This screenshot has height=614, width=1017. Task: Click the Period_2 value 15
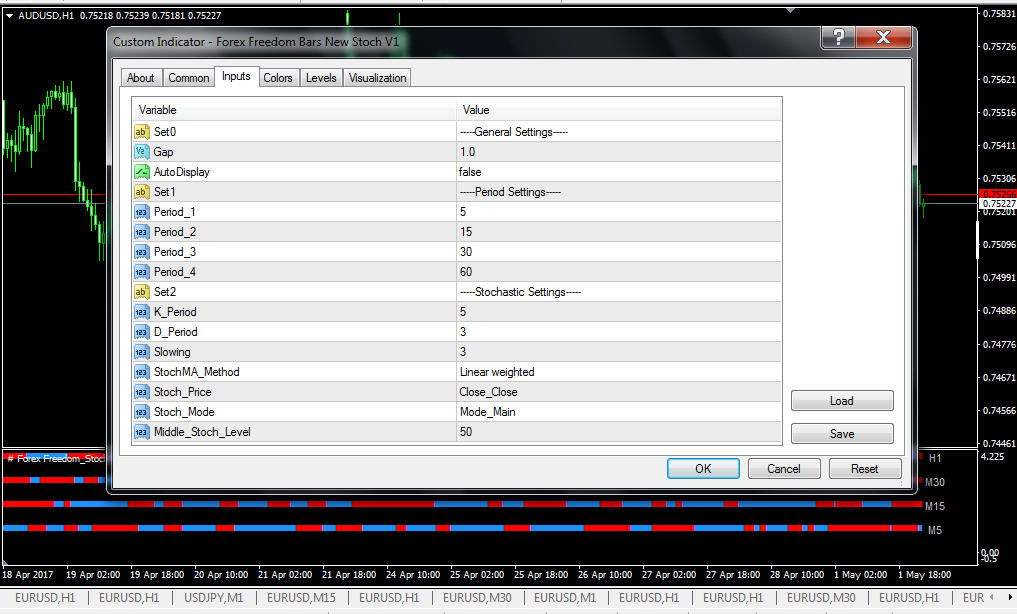(x=466, y=232)
